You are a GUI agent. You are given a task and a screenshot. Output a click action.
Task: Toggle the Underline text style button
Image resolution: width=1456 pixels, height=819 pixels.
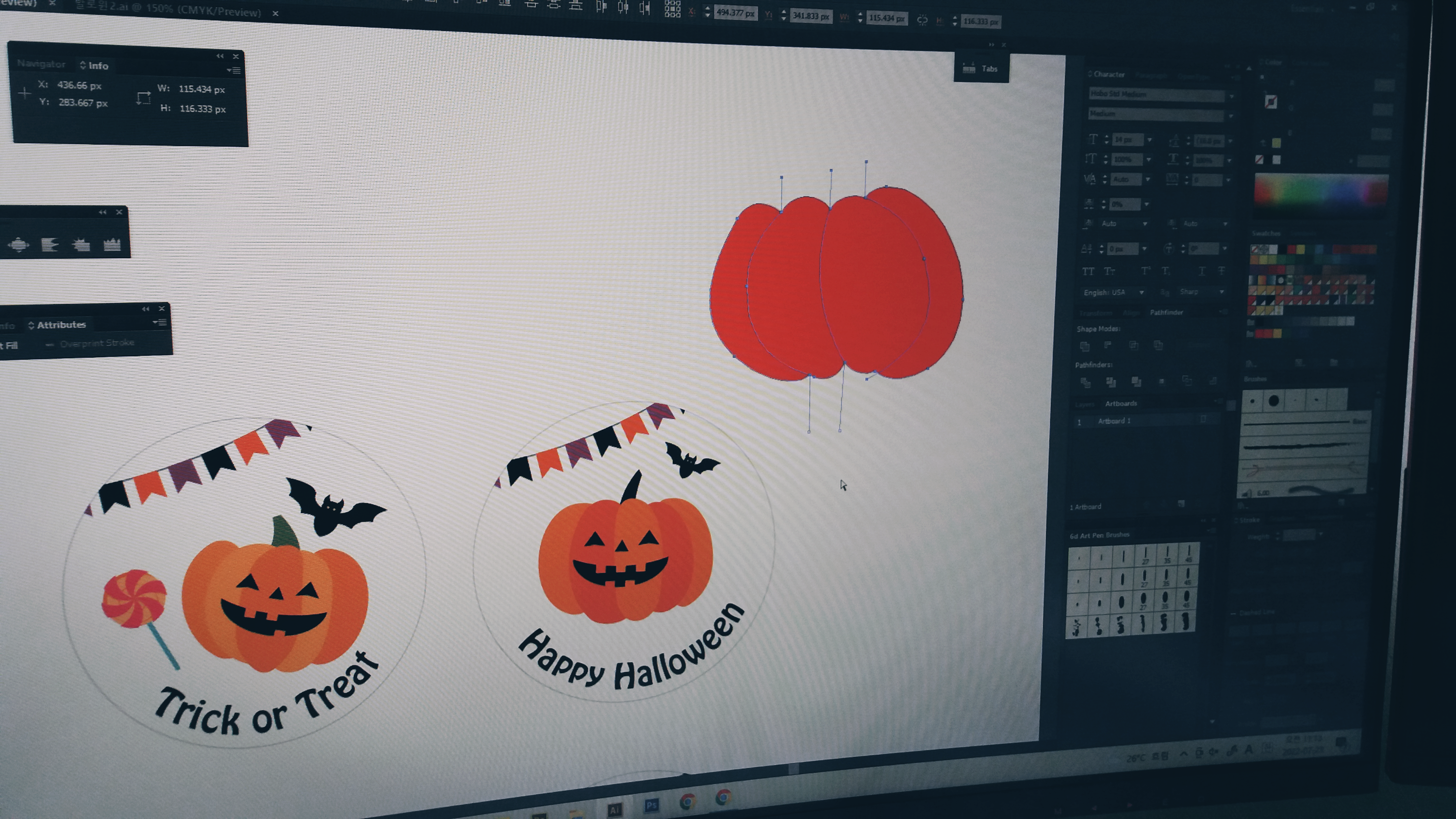(1202, 271)
